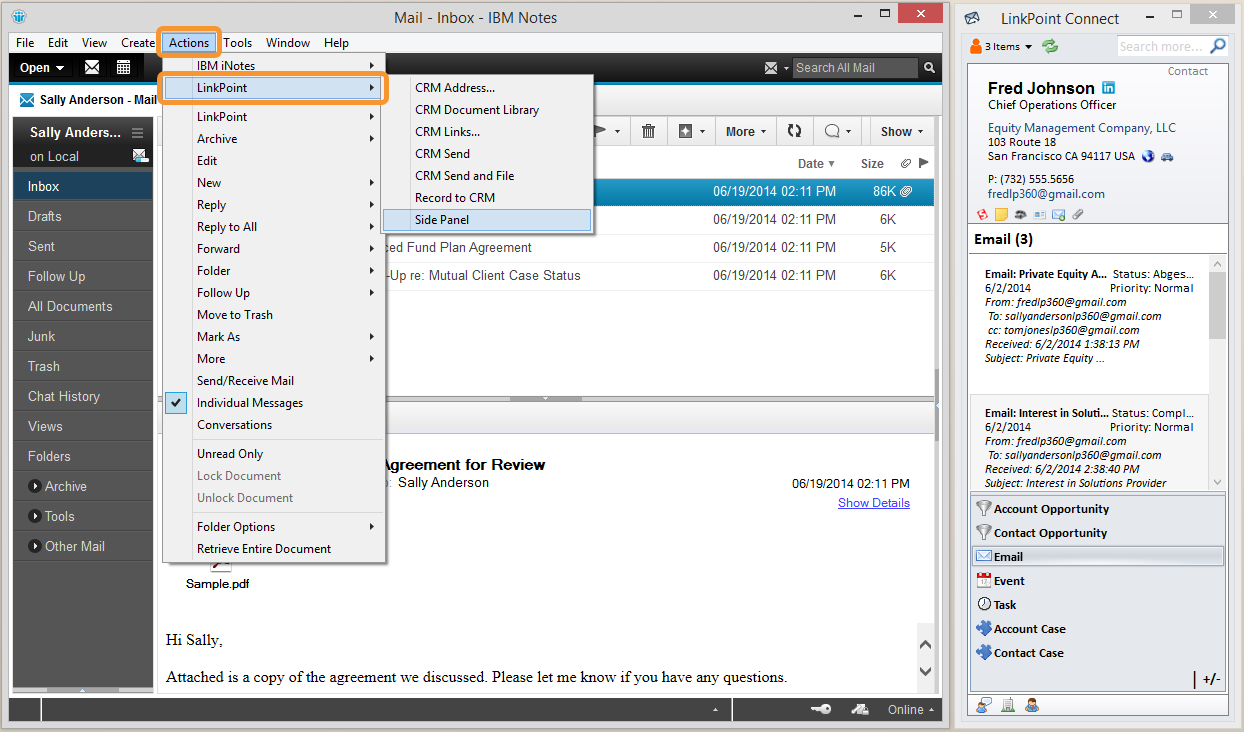
Task: Expand the Archive folder in sidebar
Action: [35, 486]
